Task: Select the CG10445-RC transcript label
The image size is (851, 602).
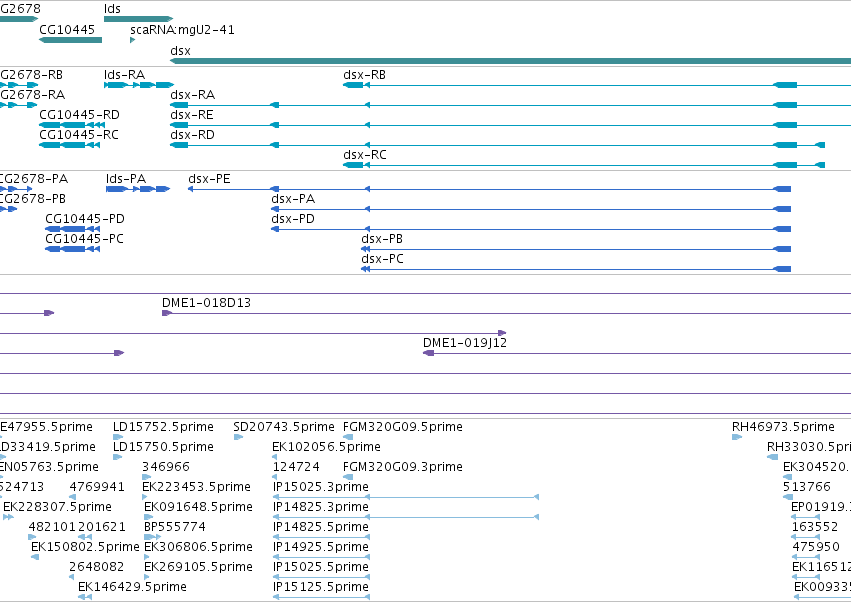Action: (x=79, y=135)
